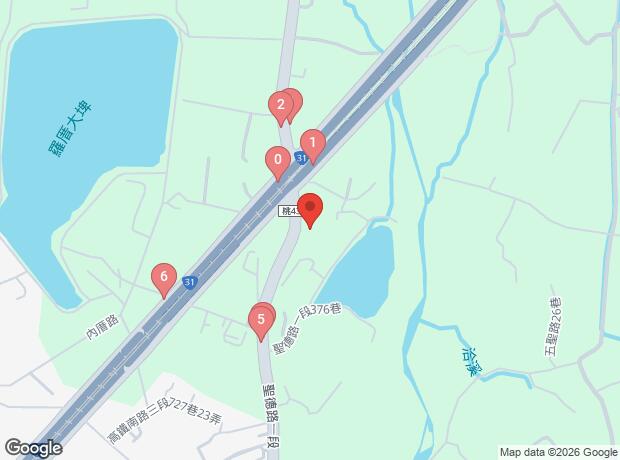Click the Map data ©2026 Google text
Image resolution: width=620 pixels, height=460 pixels.
558,452
